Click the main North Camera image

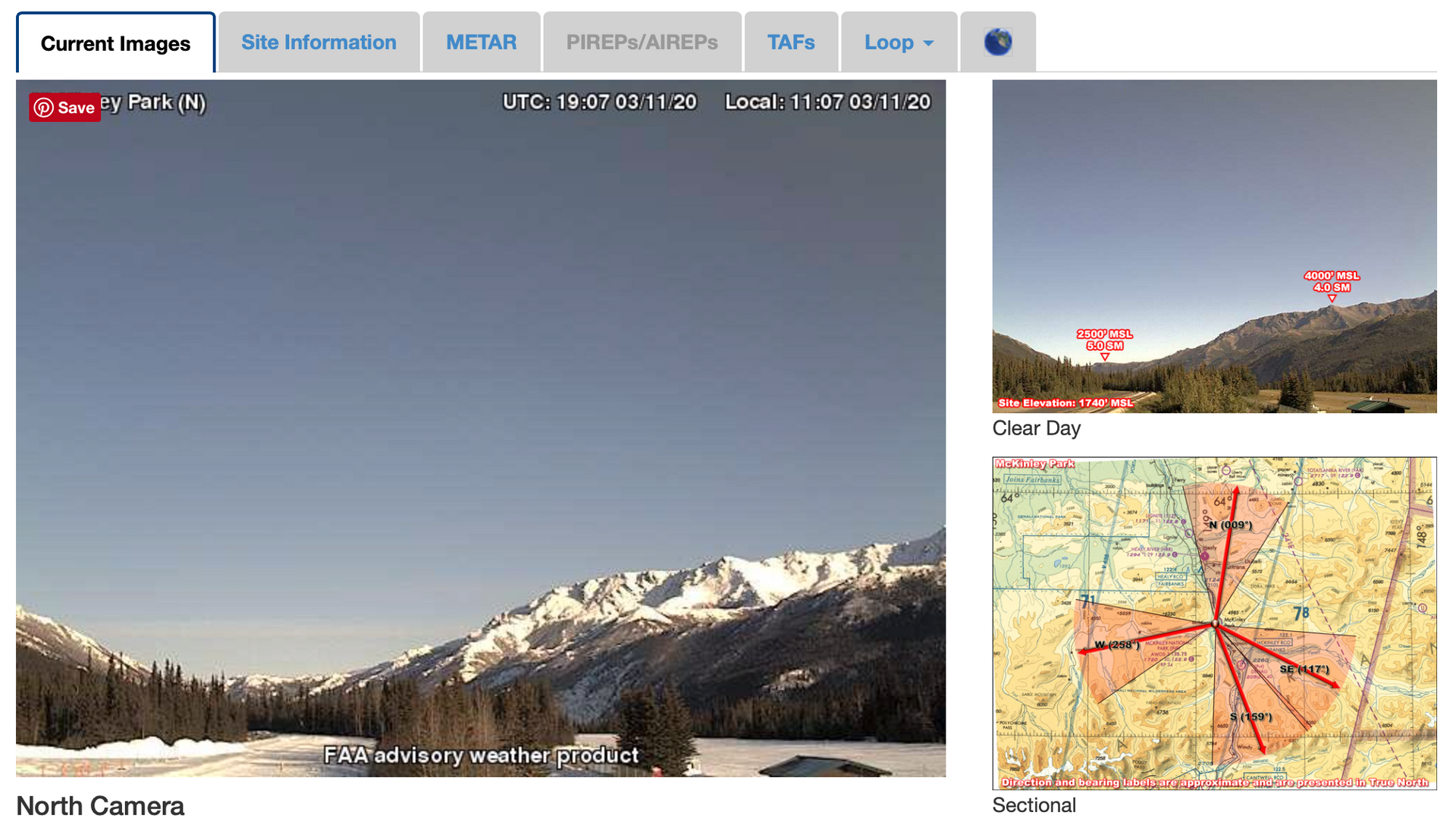[481, 428]
